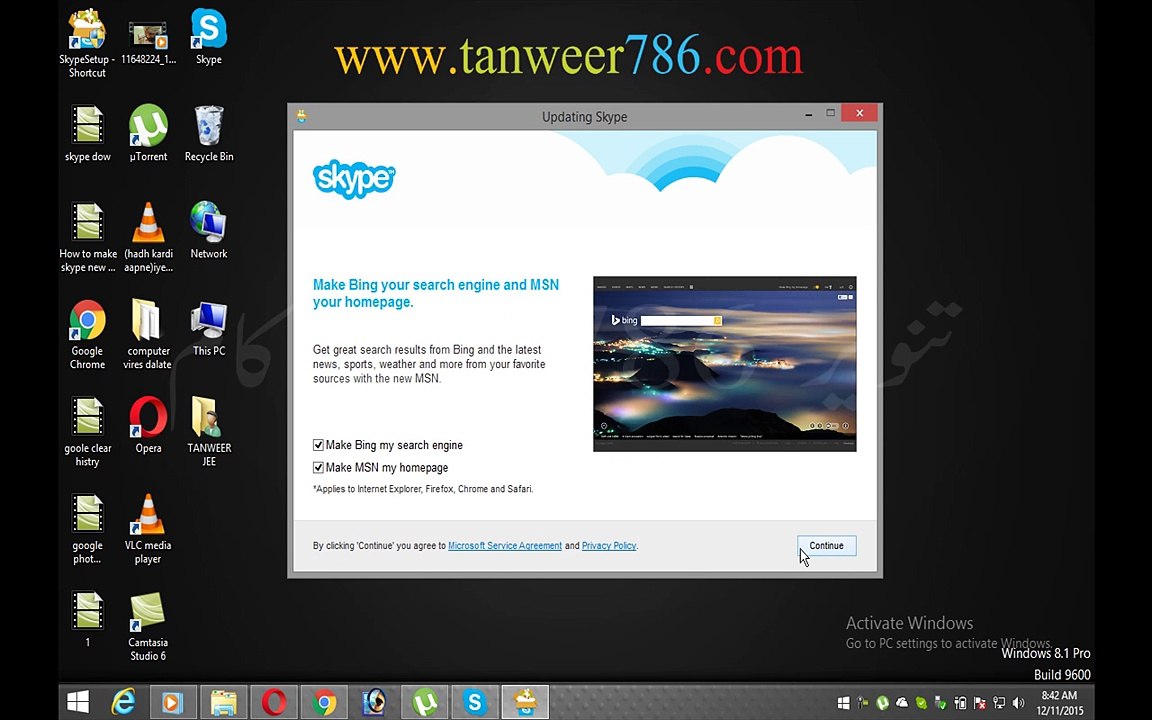Open the SkypeSetup Shortcut desktop icon

[x=87, y=41]
